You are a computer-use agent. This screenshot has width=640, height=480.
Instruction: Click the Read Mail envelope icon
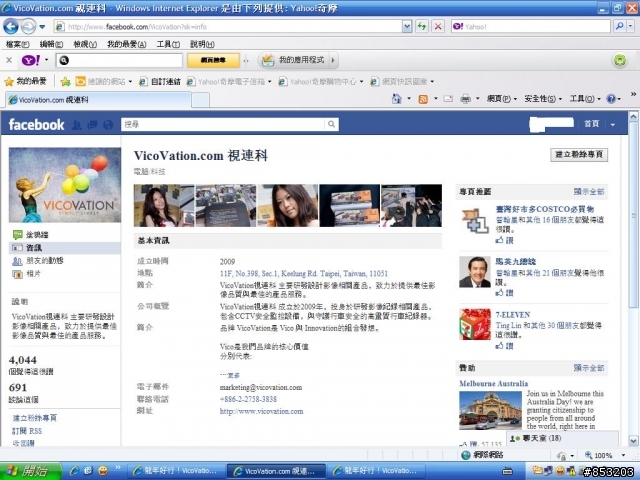coord(448,99)
